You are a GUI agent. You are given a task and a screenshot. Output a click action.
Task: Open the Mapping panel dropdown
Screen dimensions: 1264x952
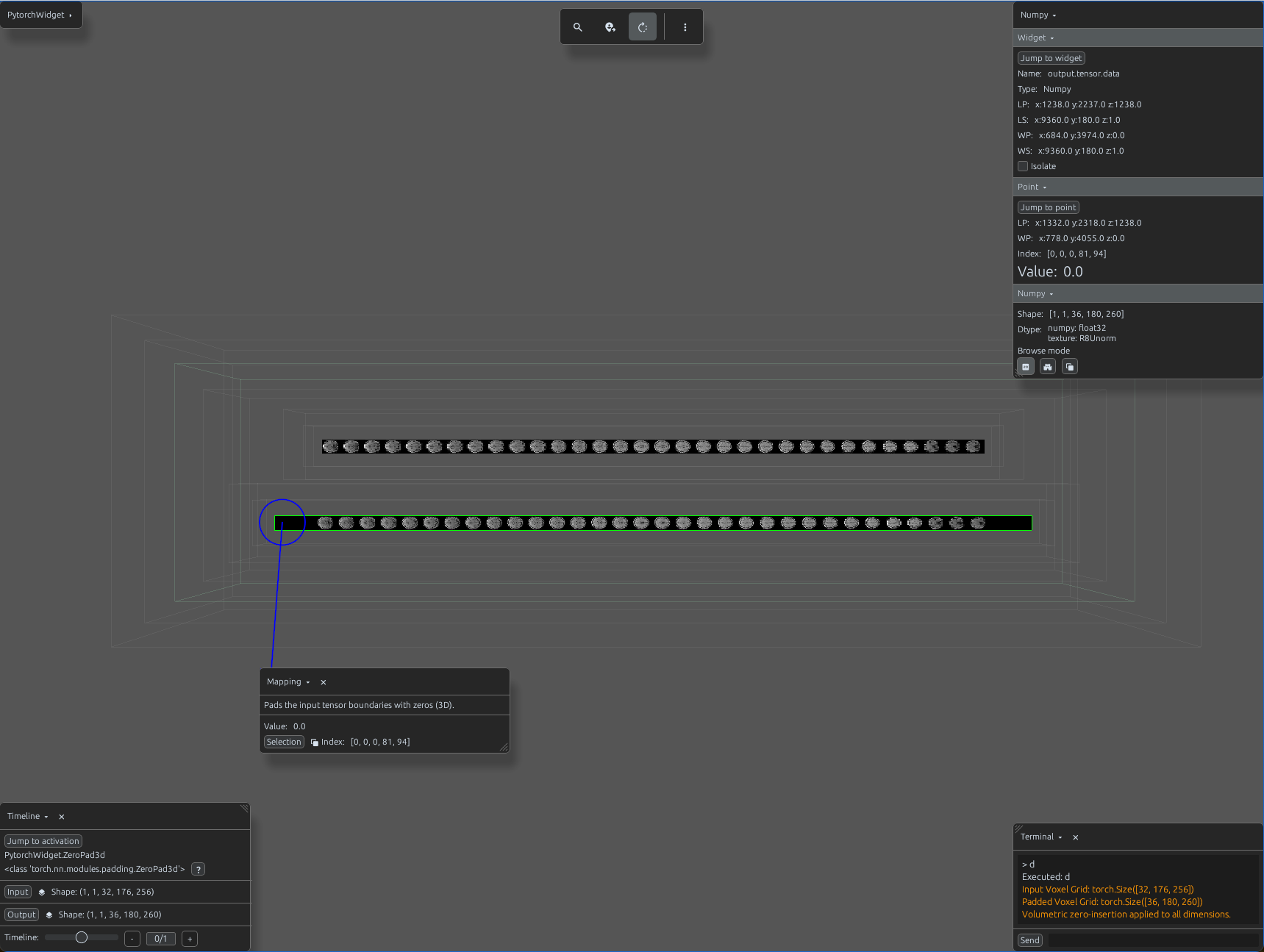coord(288,682)
